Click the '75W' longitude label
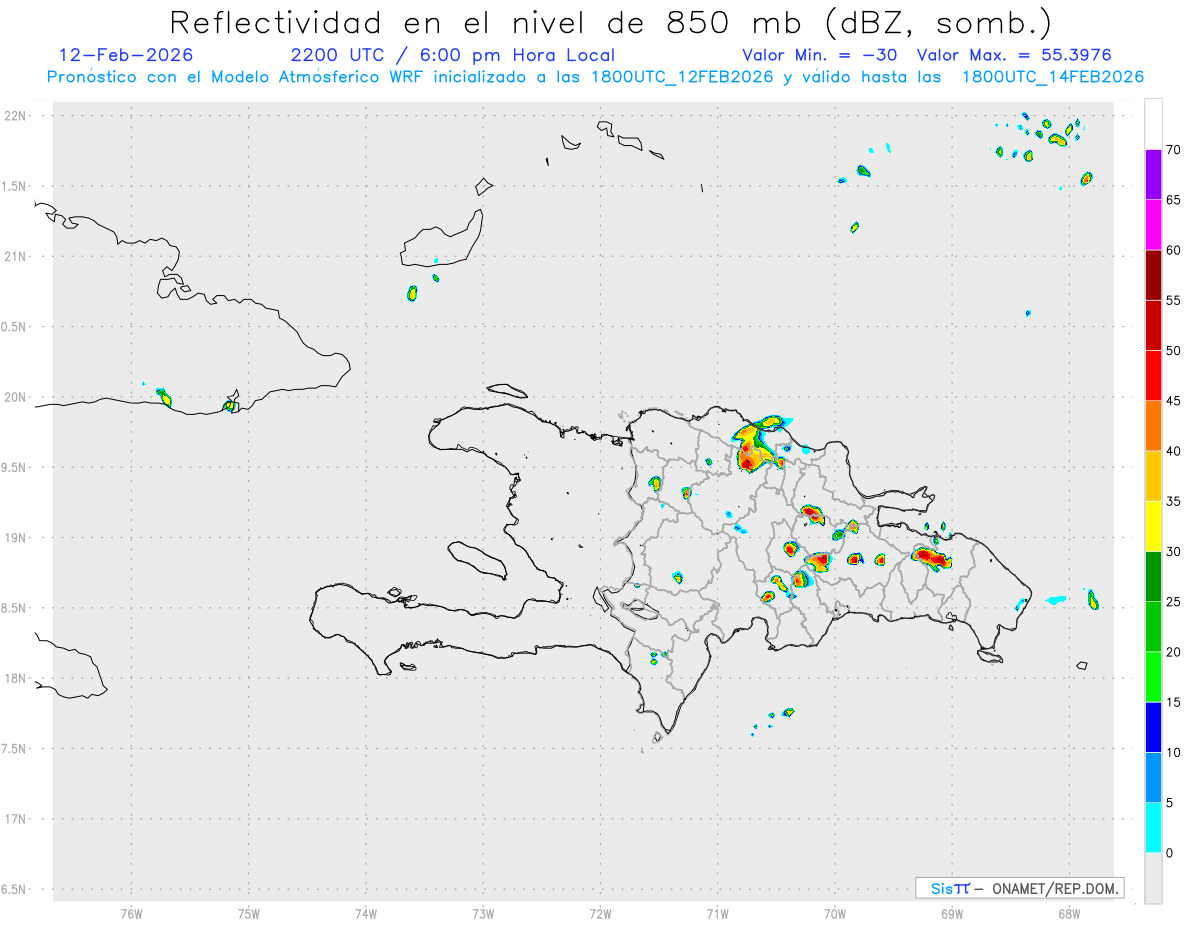 [249, 914]
